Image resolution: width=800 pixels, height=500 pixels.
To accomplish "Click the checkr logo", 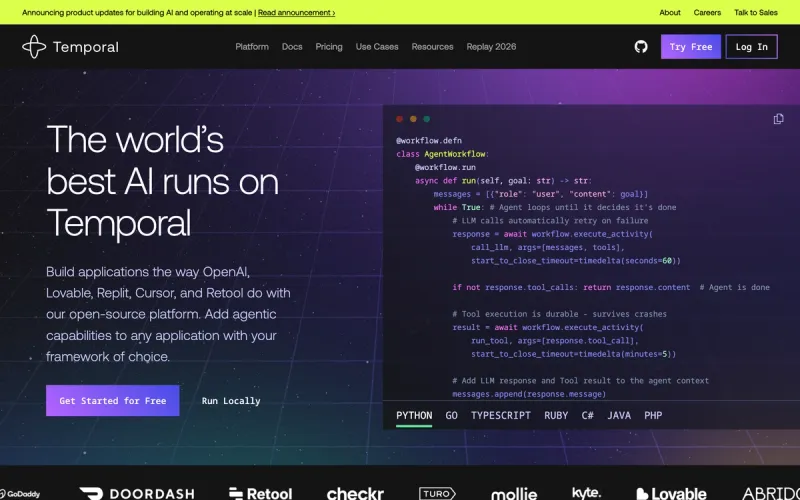I will tap(355, 493).
